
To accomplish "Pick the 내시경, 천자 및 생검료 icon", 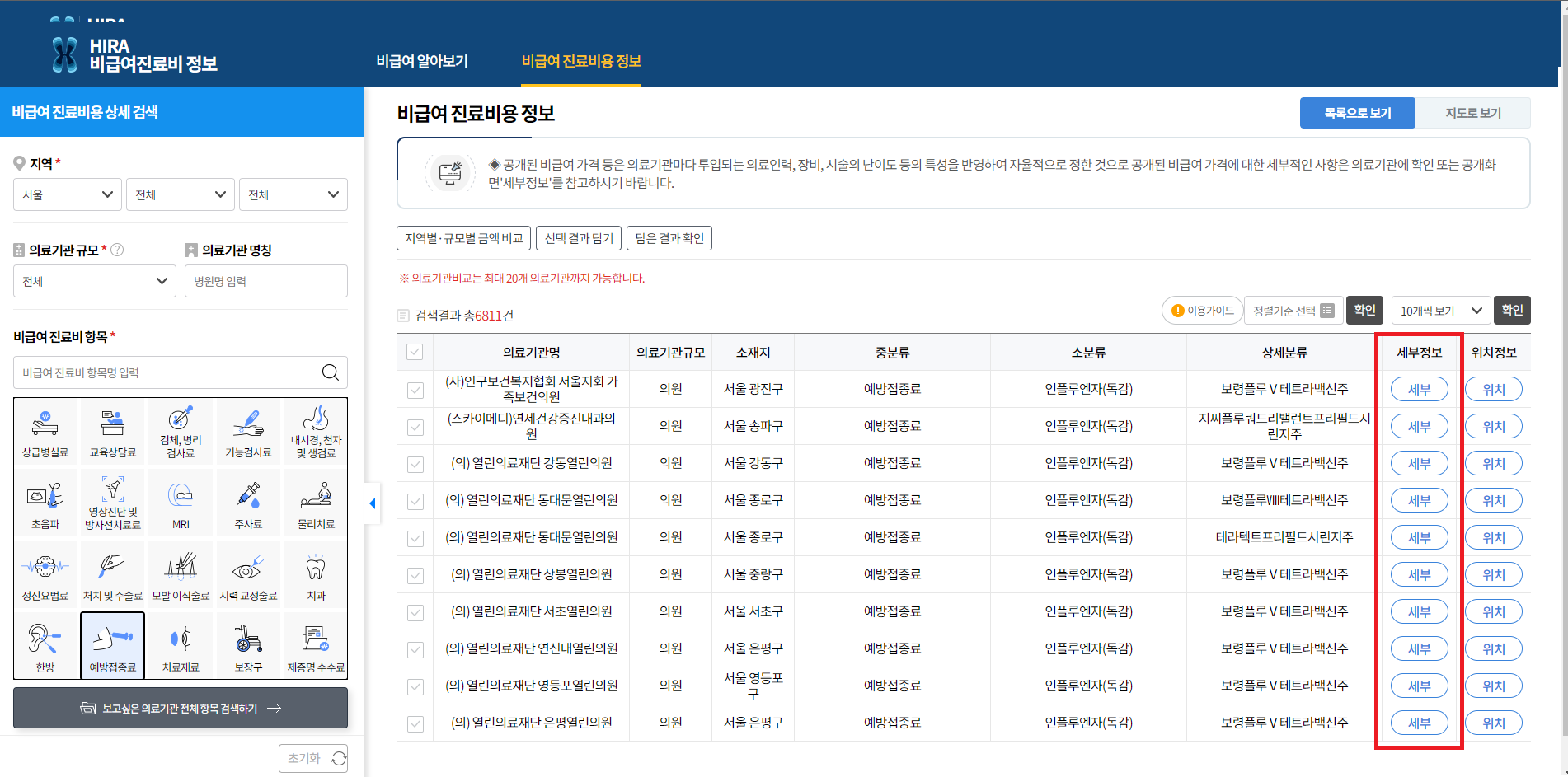I will tap(316, 433).
